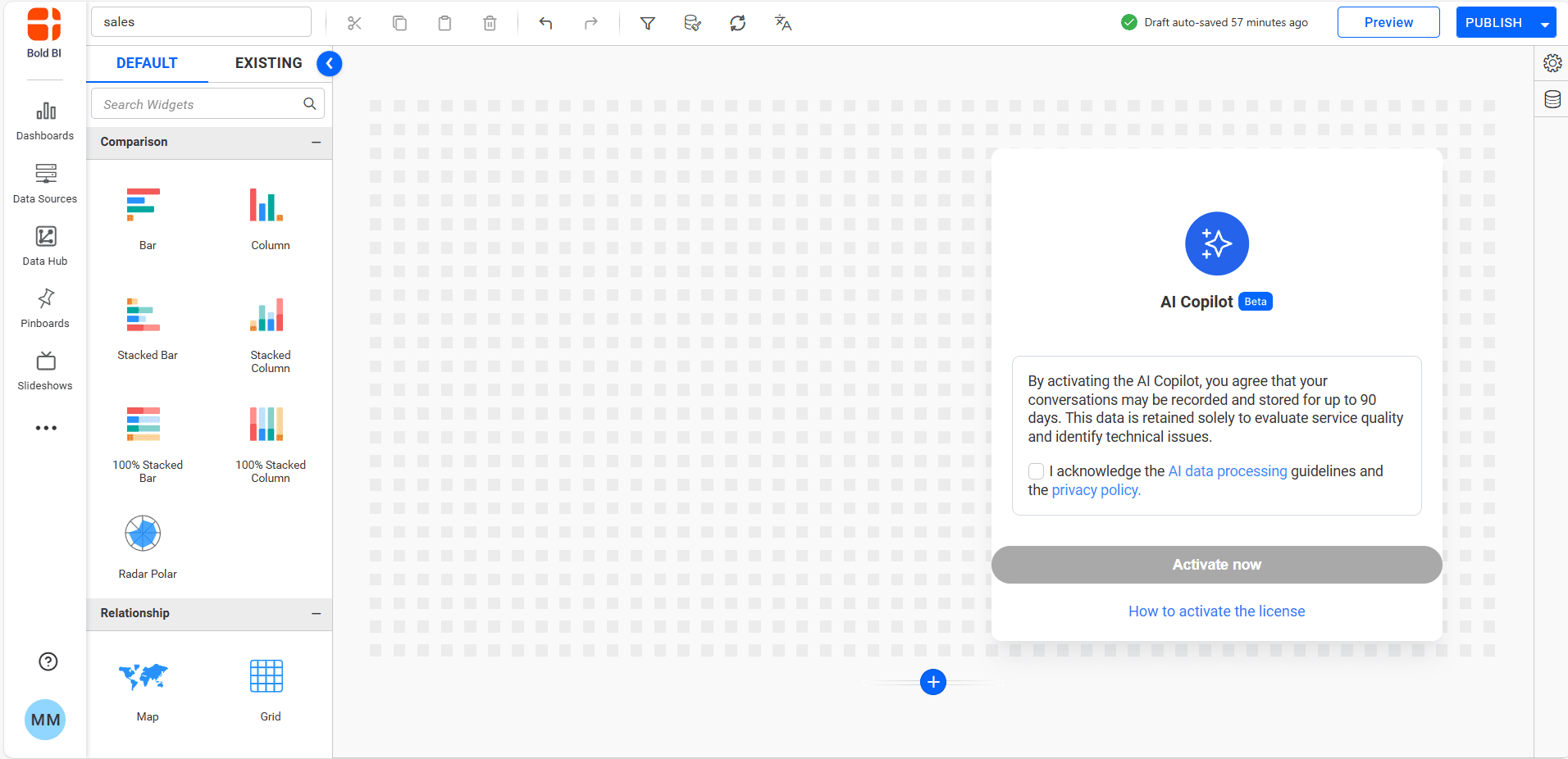Open the Publish dropdown arrow
Image resolution: width=1568 pixels, height=759 pixels.
tap(1545, 24)
